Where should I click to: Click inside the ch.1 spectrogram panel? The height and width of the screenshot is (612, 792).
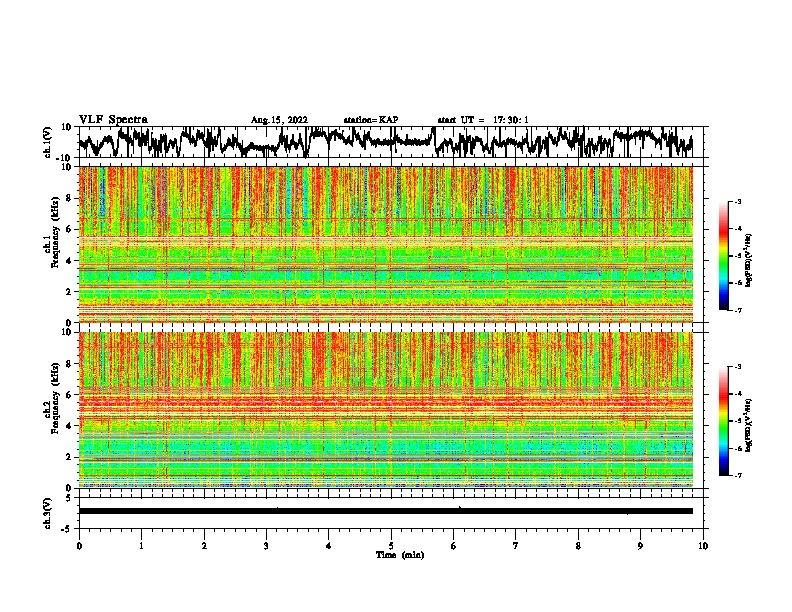(386, 244)
